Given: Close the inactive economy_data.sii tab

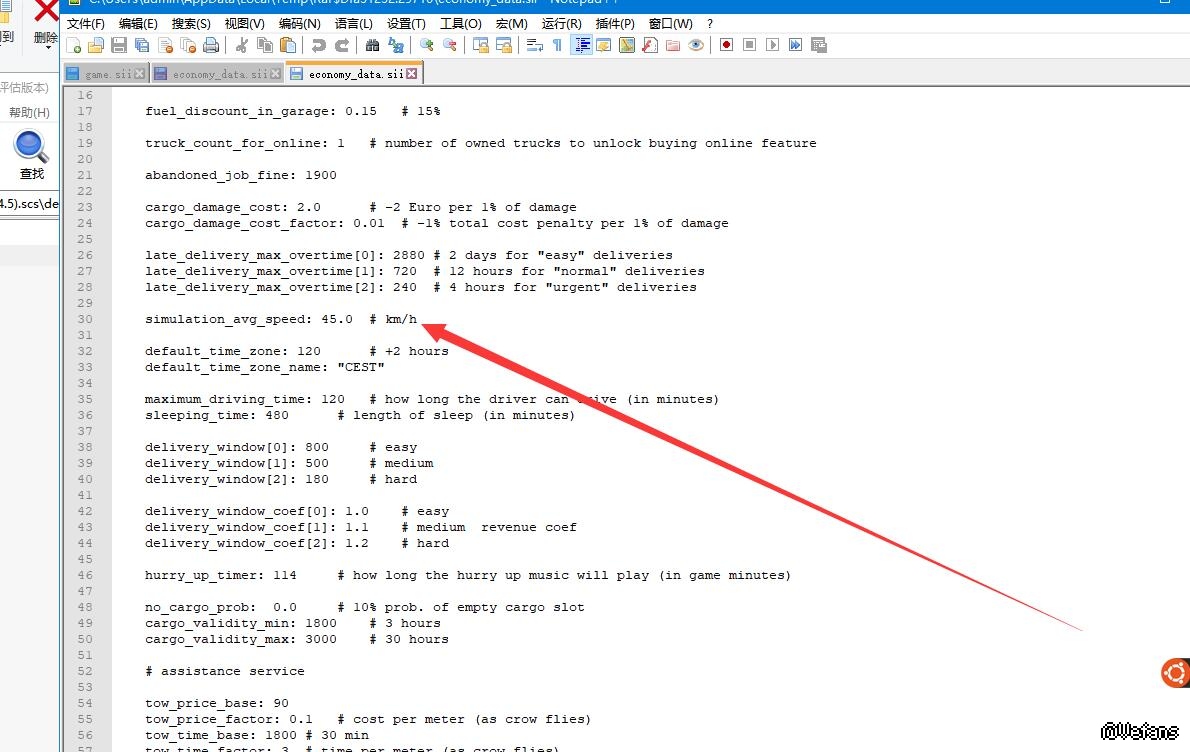Looking at the screenshot, I should tap(275, 74).
